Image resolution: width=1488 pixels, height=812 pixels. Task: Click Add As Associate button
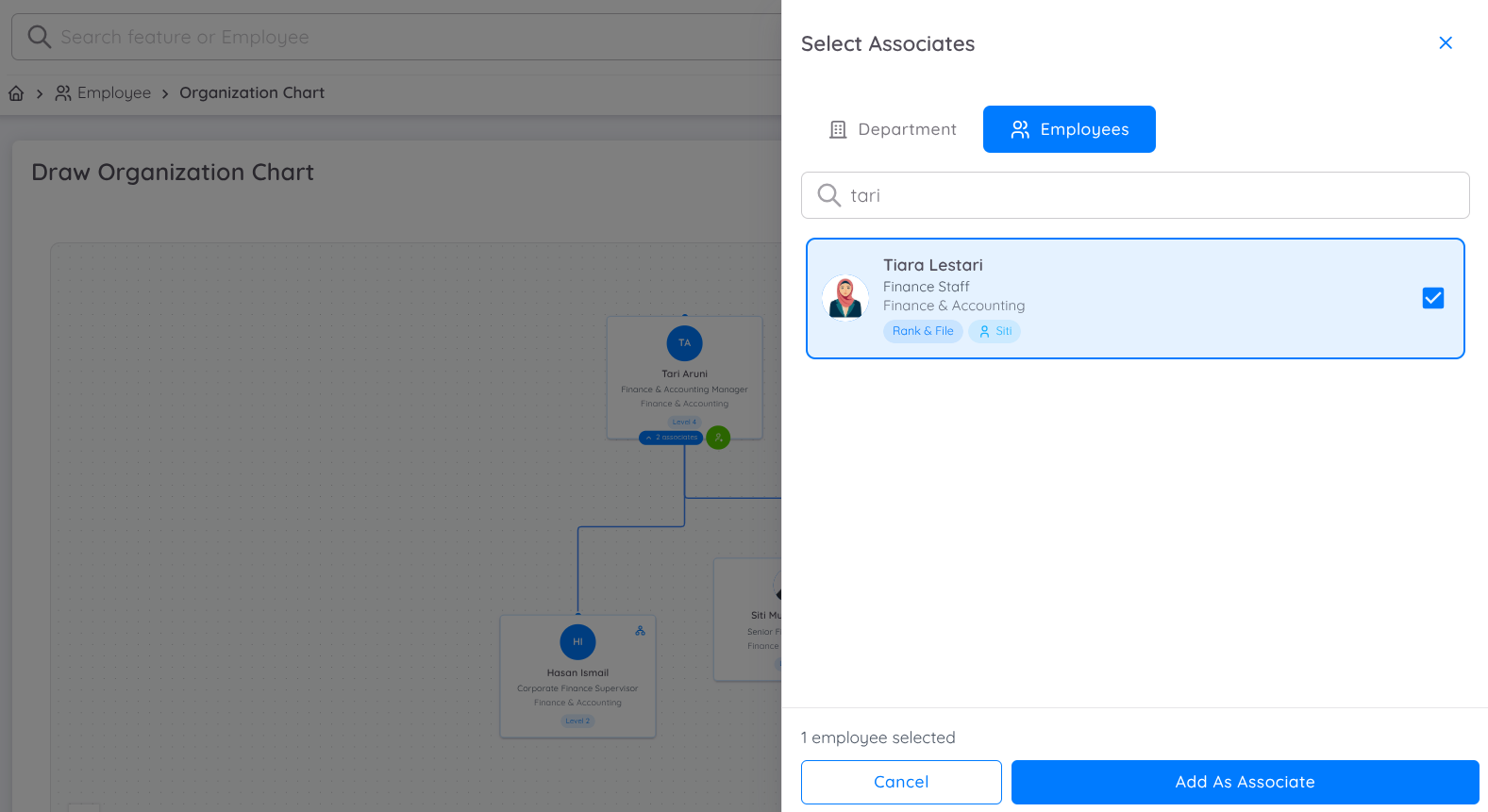point(1245,782)
